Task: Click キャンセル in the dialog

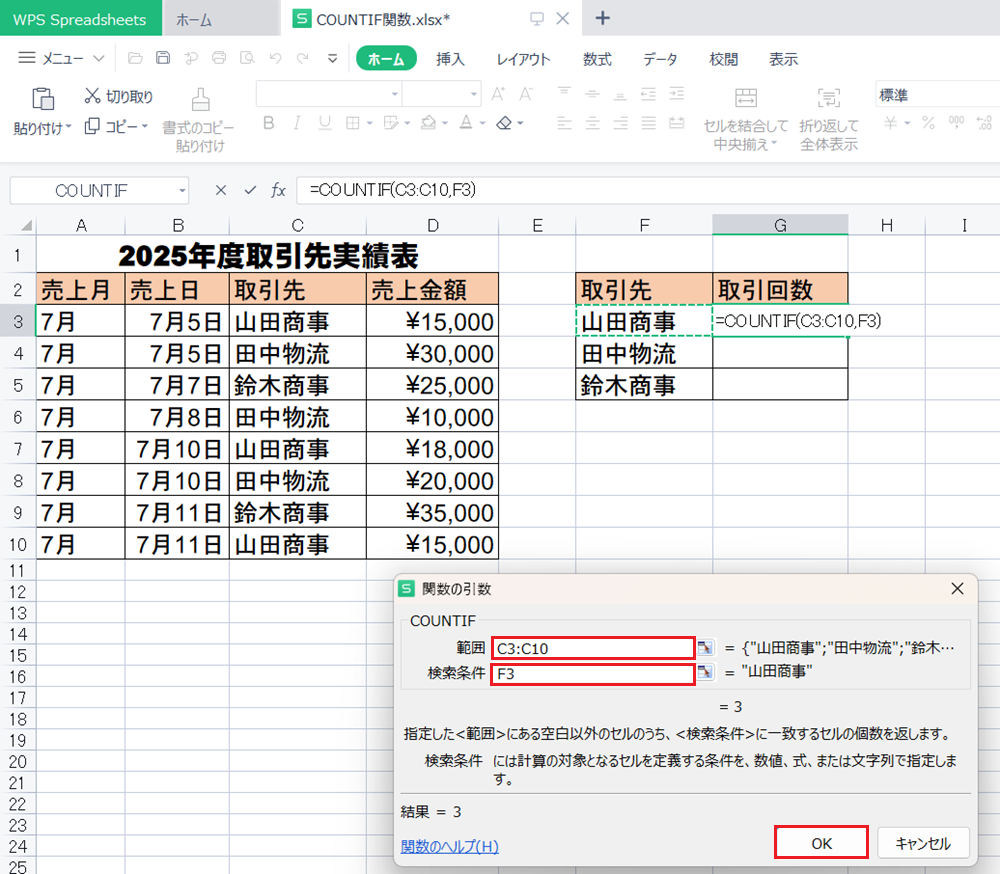Action: pyautogui.click(x=923, y=843)
